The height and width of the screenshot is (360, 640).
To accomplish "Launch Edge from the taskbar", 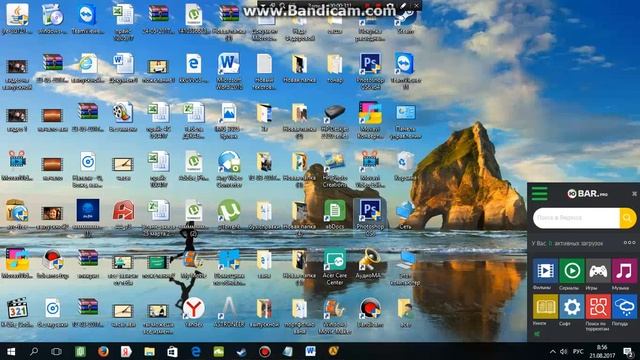I will click(x=196, y=351).
